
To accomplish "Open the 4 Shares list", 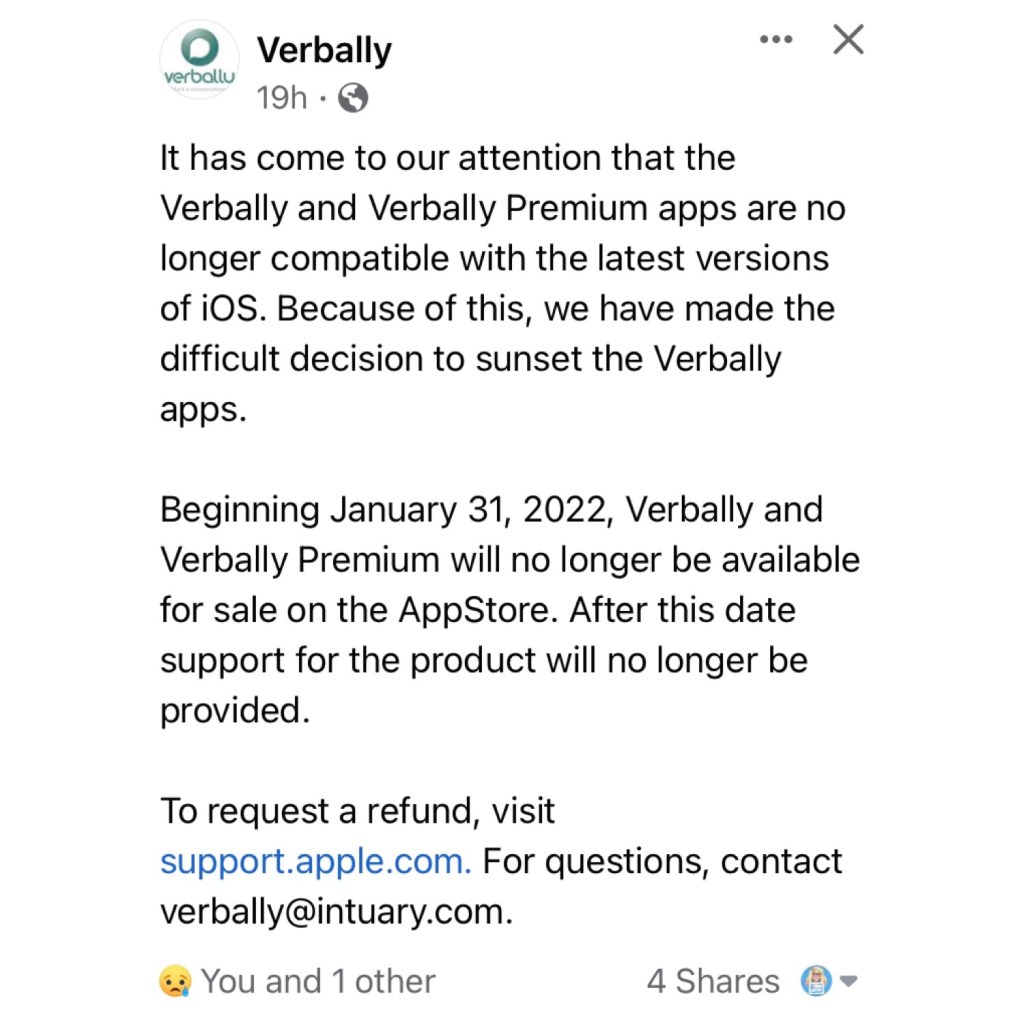I will click(712, 982).
